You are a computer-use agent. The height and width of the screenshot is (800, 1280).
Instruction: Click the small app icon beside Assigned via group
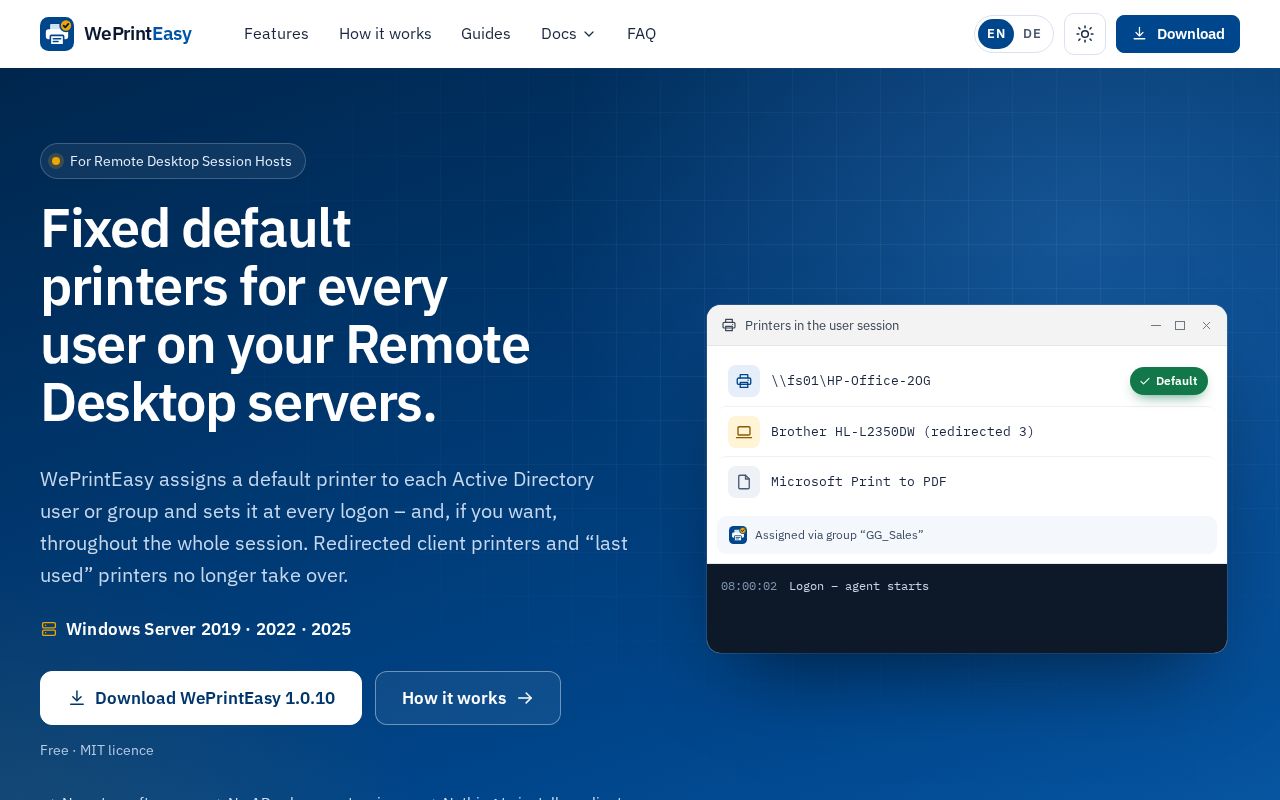coord(738,535)
